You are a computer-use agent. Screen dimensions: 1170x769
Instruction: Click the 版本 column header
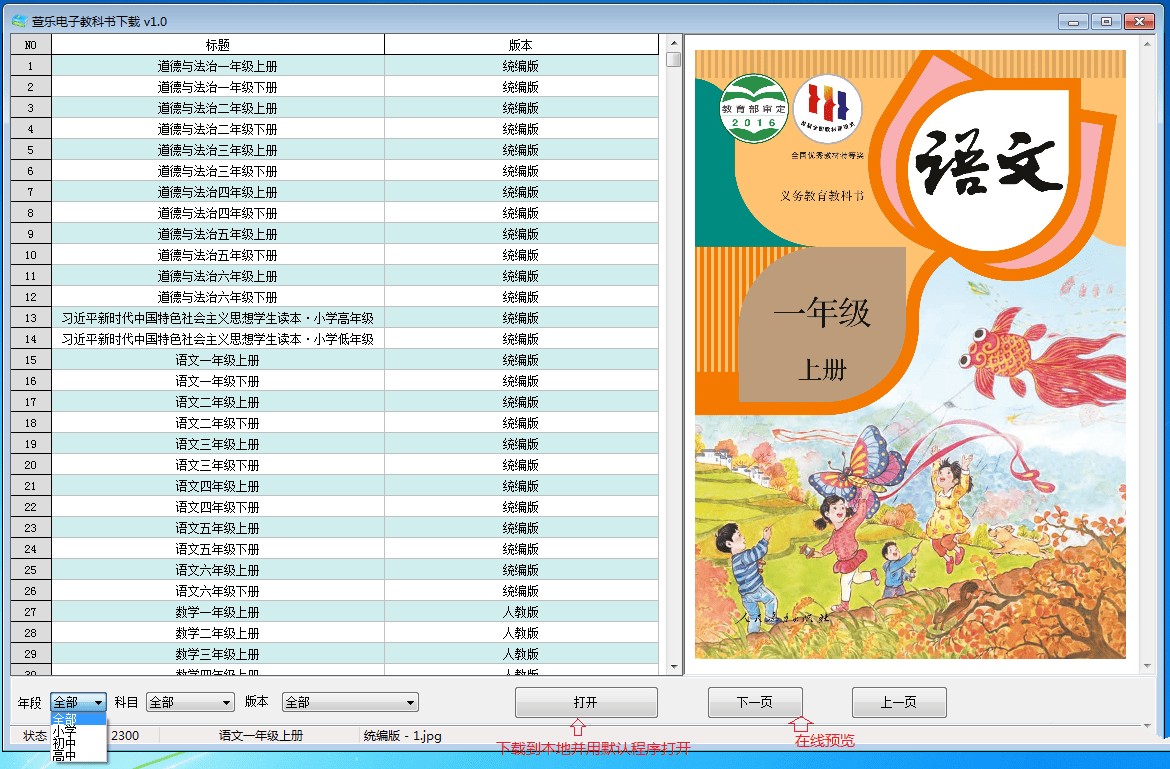coord(521,45)
